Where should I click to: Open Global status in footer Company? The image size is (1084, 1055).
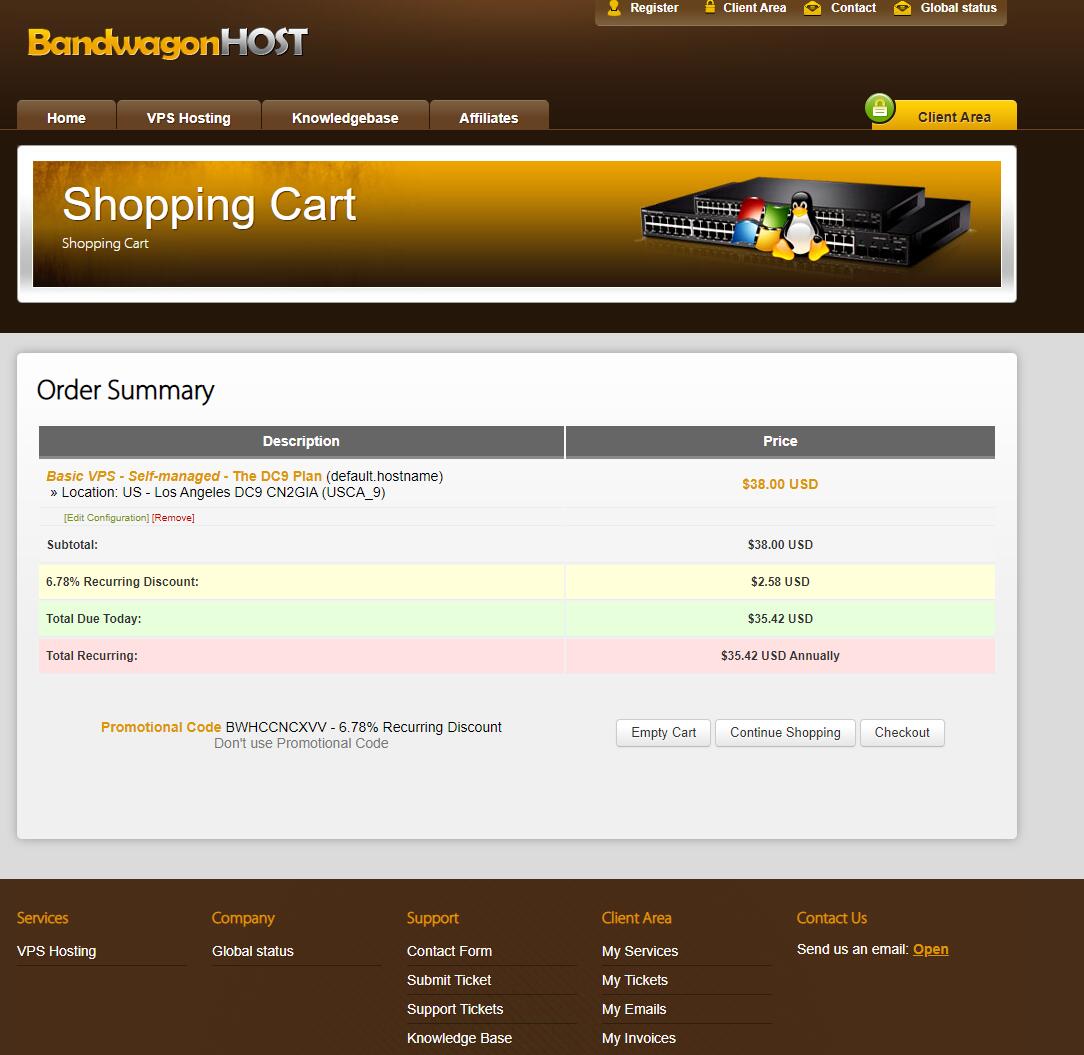coord(253,951)
